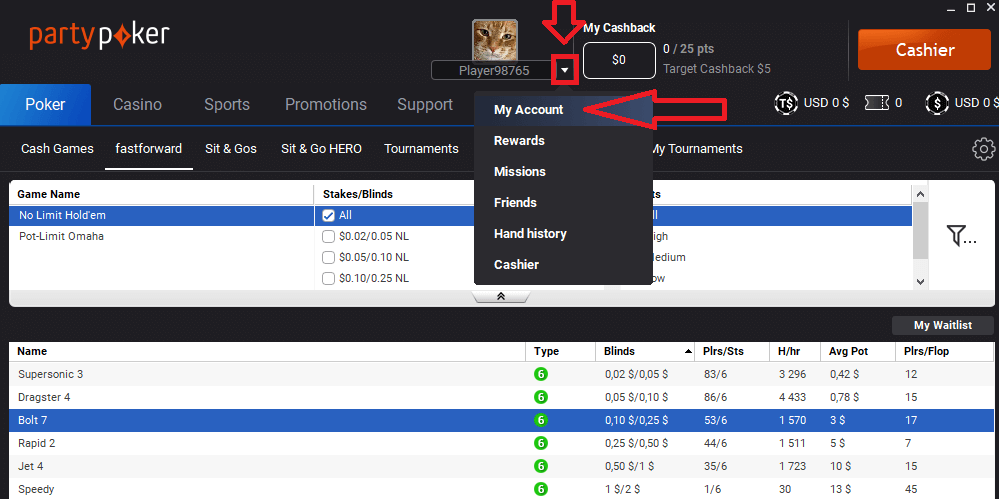
Task: Select the Rapid 2 table row
Action: point(501,443)
